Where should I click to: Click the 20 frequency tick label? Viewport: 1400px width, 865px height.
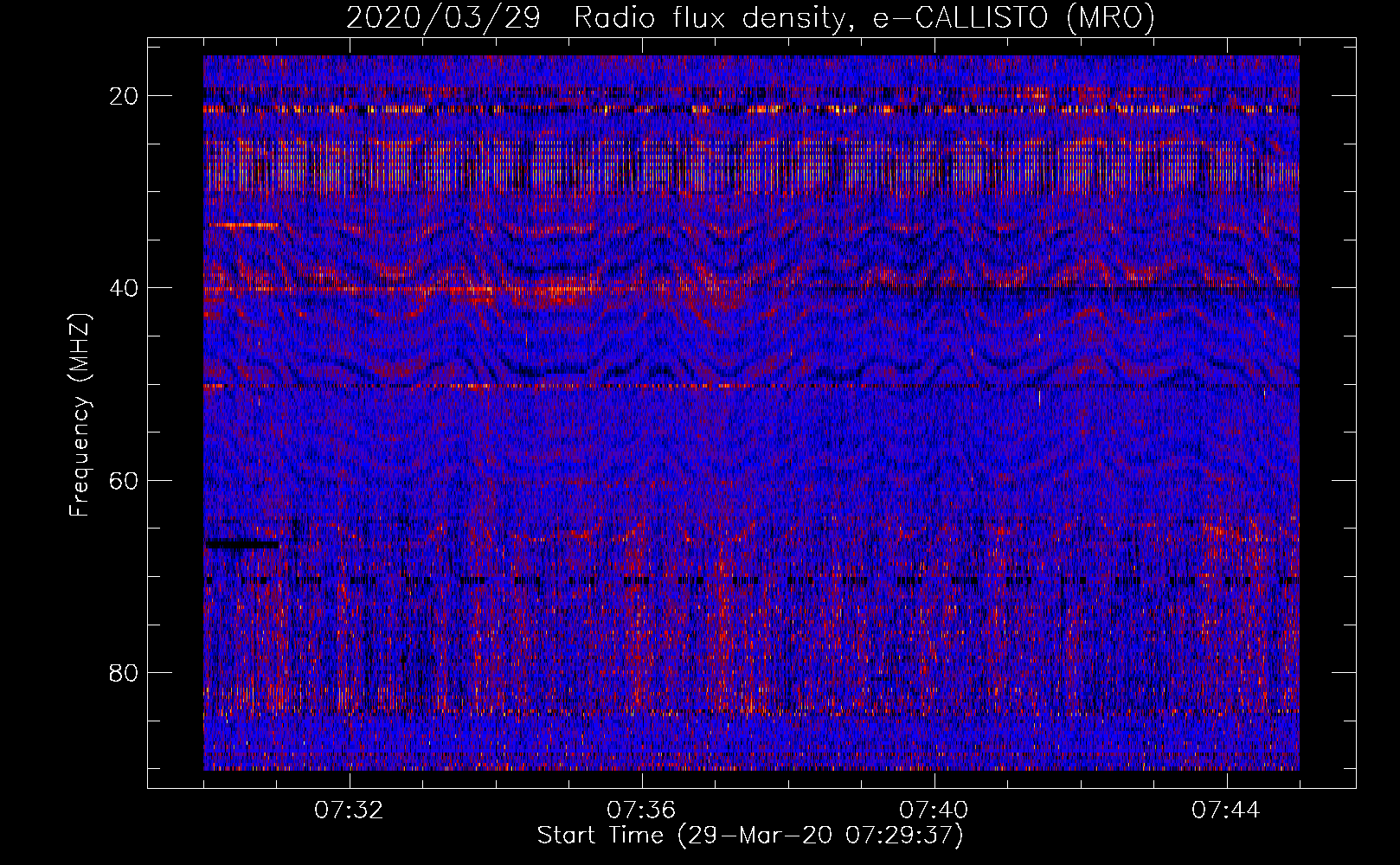[x=125, y=96]
